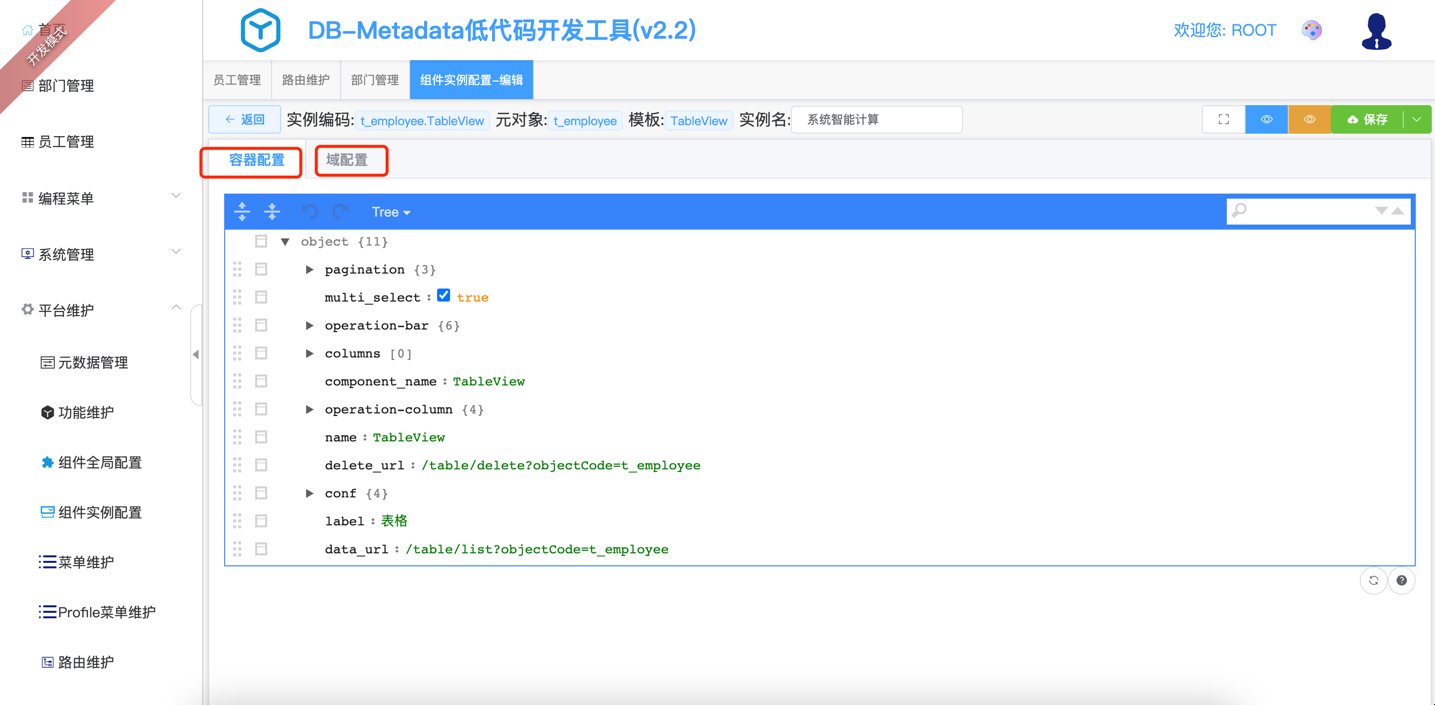Viewport: 1435px width, 705px height.
Task: Switch to the 路由维护 tab
Action: [305, 80]
